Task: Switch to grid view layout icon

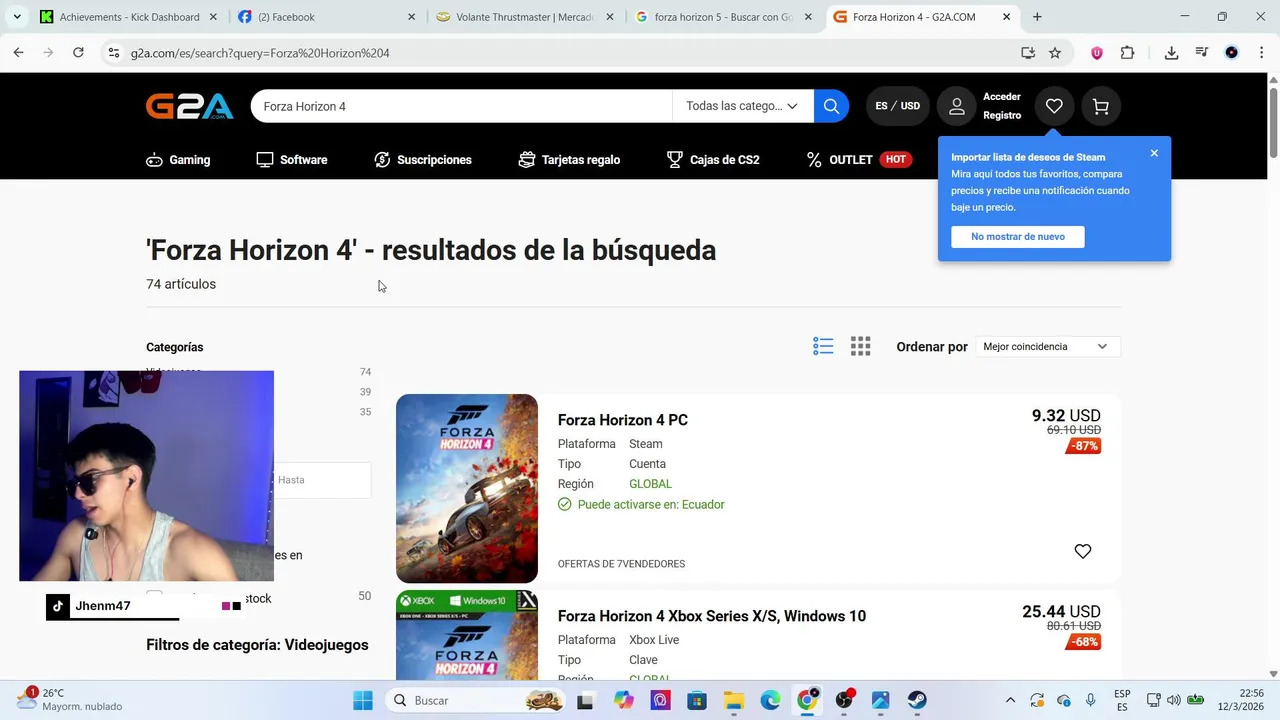Action: 861,346
